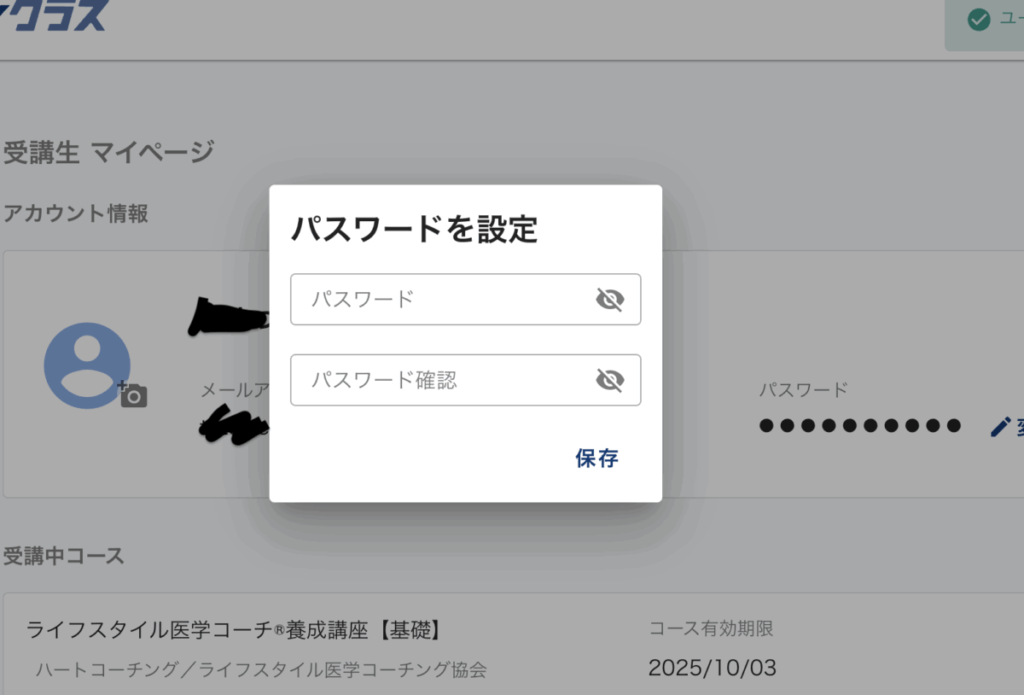The image size is (1024, 695).
Task: Select the user avatar profile icon
Action: coord(87,363)
